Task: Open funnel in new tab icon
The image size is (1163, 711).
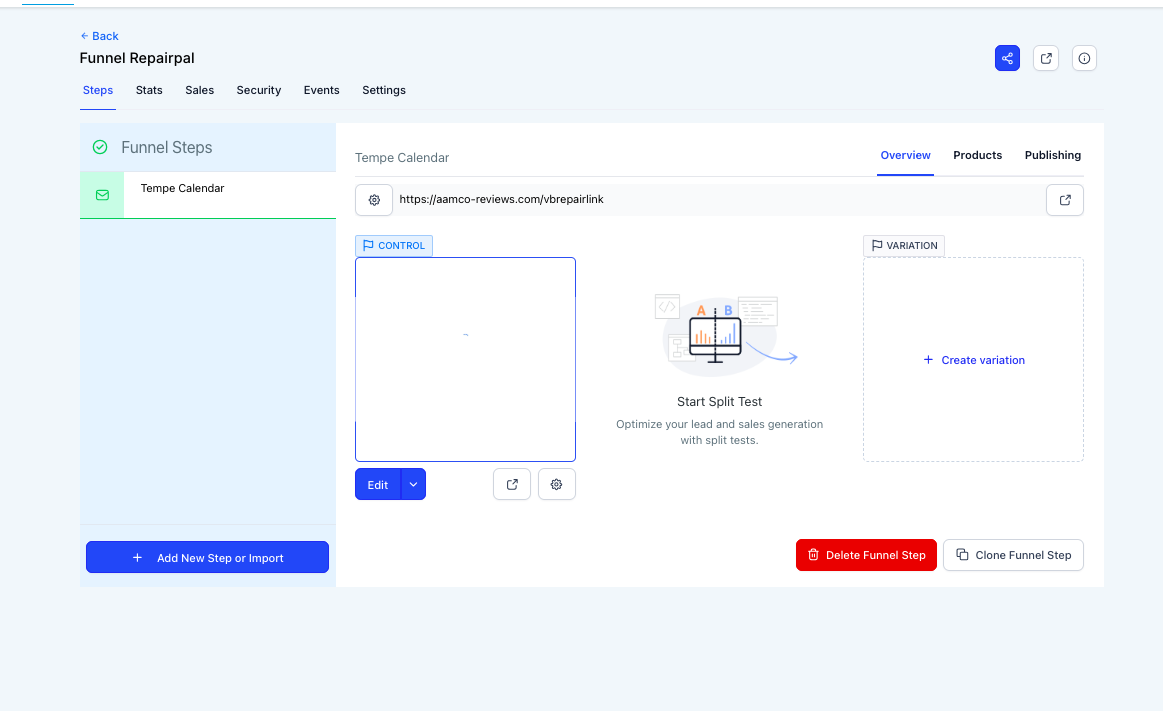Action: pos(1045,58)
